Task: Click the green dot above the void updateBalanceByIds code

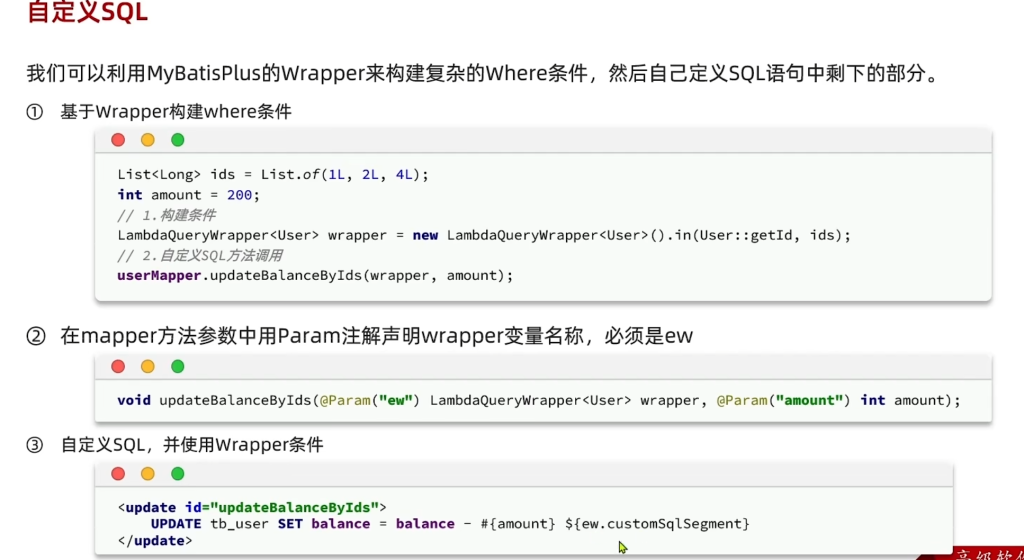Action: 178,366
